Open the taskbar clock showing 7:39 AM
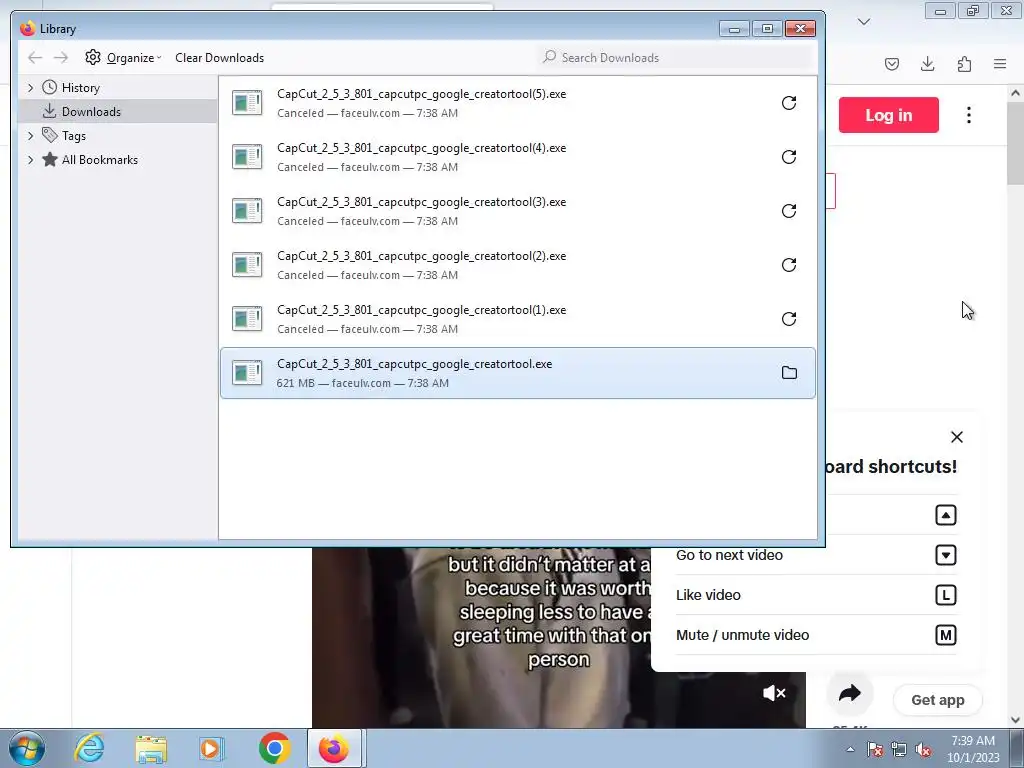Image resolution: width=1024 pixels, height=768 pixels. [x=973, y=749]
